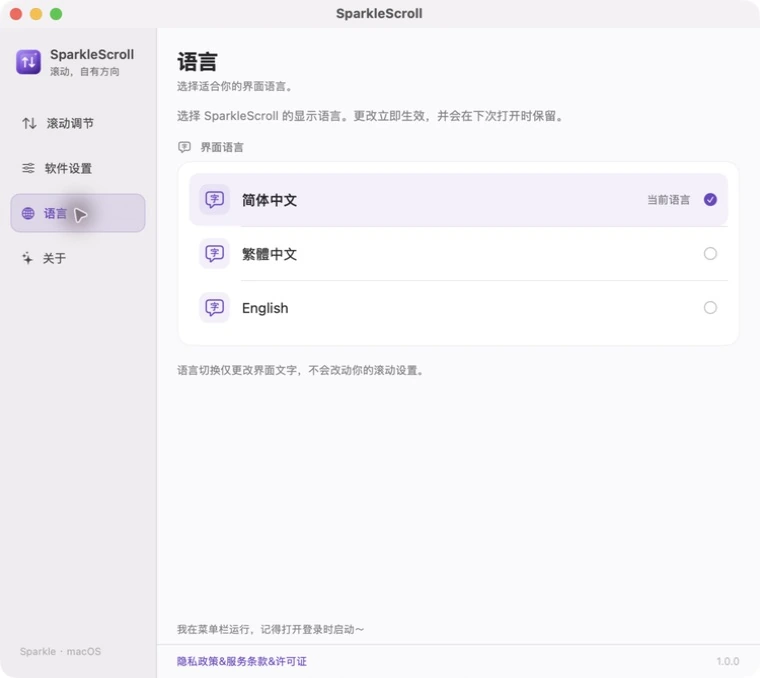760x678 pixels.
Task: Click the 当前语言 label
Action: (668, 200)
